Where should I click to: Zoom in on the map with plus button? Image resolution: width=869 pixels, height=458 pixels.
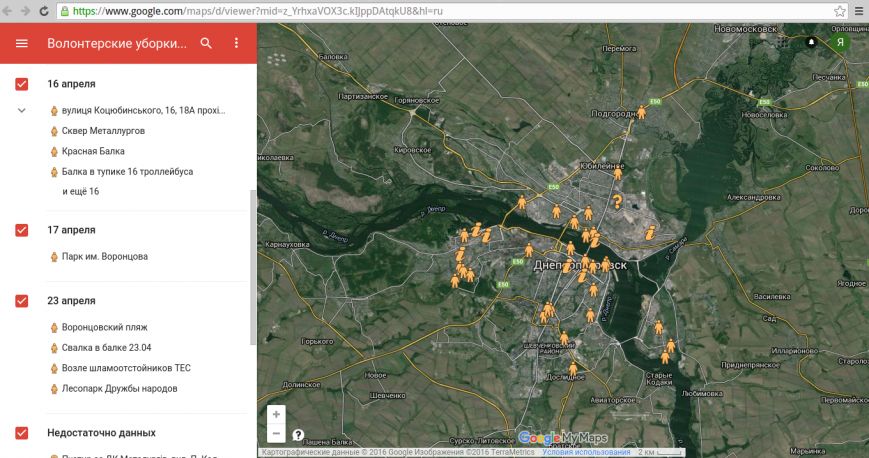click(x=276, y=414)
